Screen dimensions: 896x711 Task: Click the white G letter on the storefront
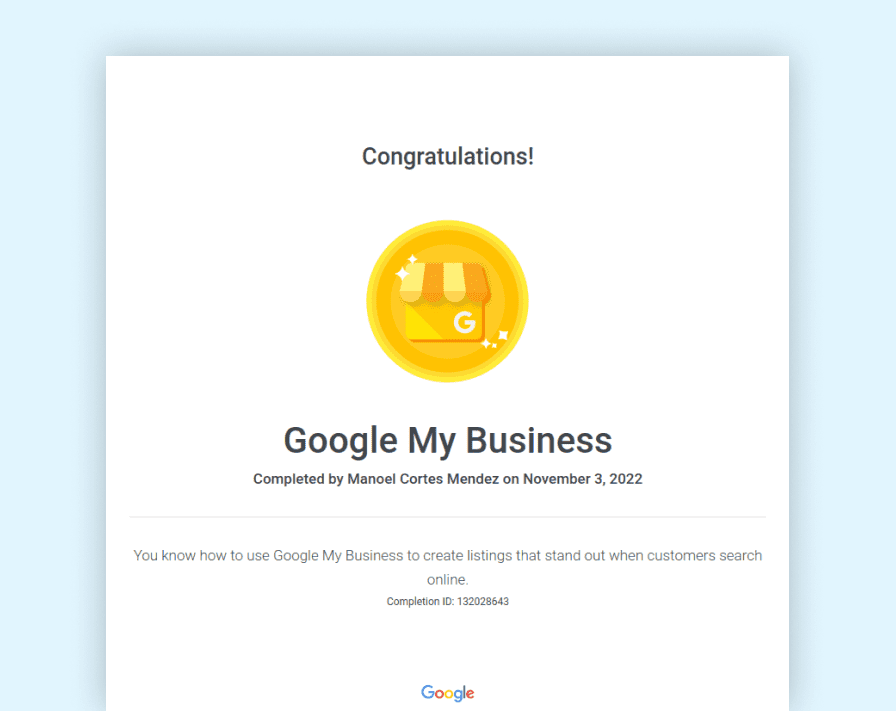coord(464,322)
